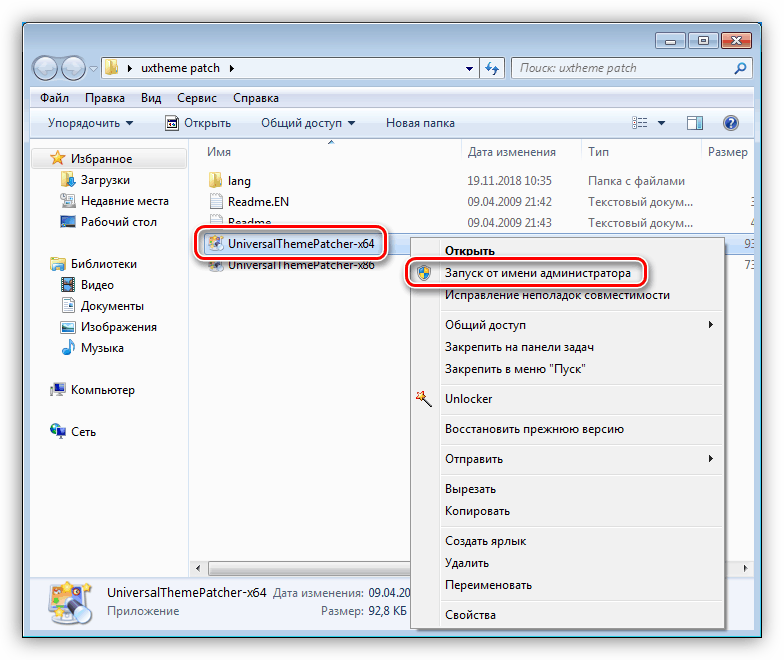Expand the Упорядочить dropdown

(90, 123)
